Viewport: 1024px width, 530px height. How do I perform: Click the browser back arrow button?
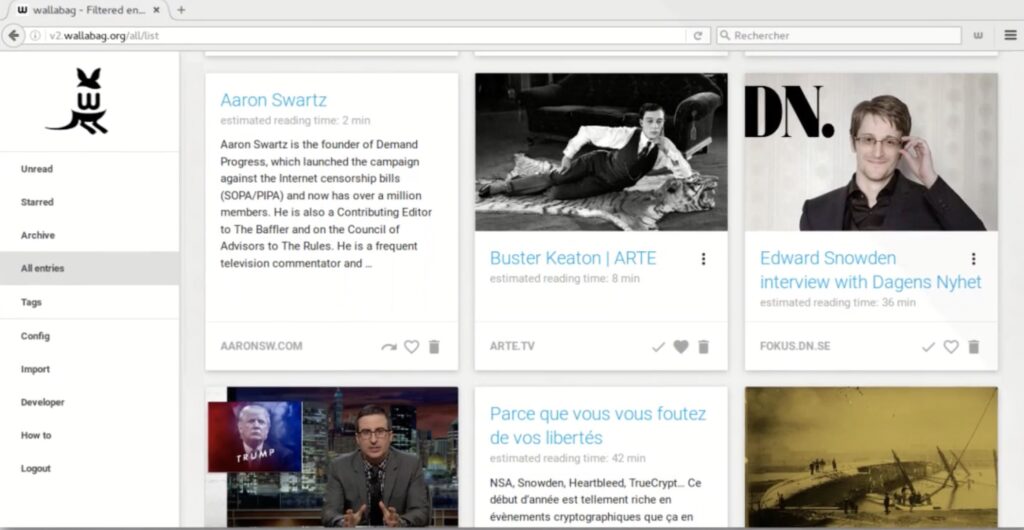click(x=14, y=36)
